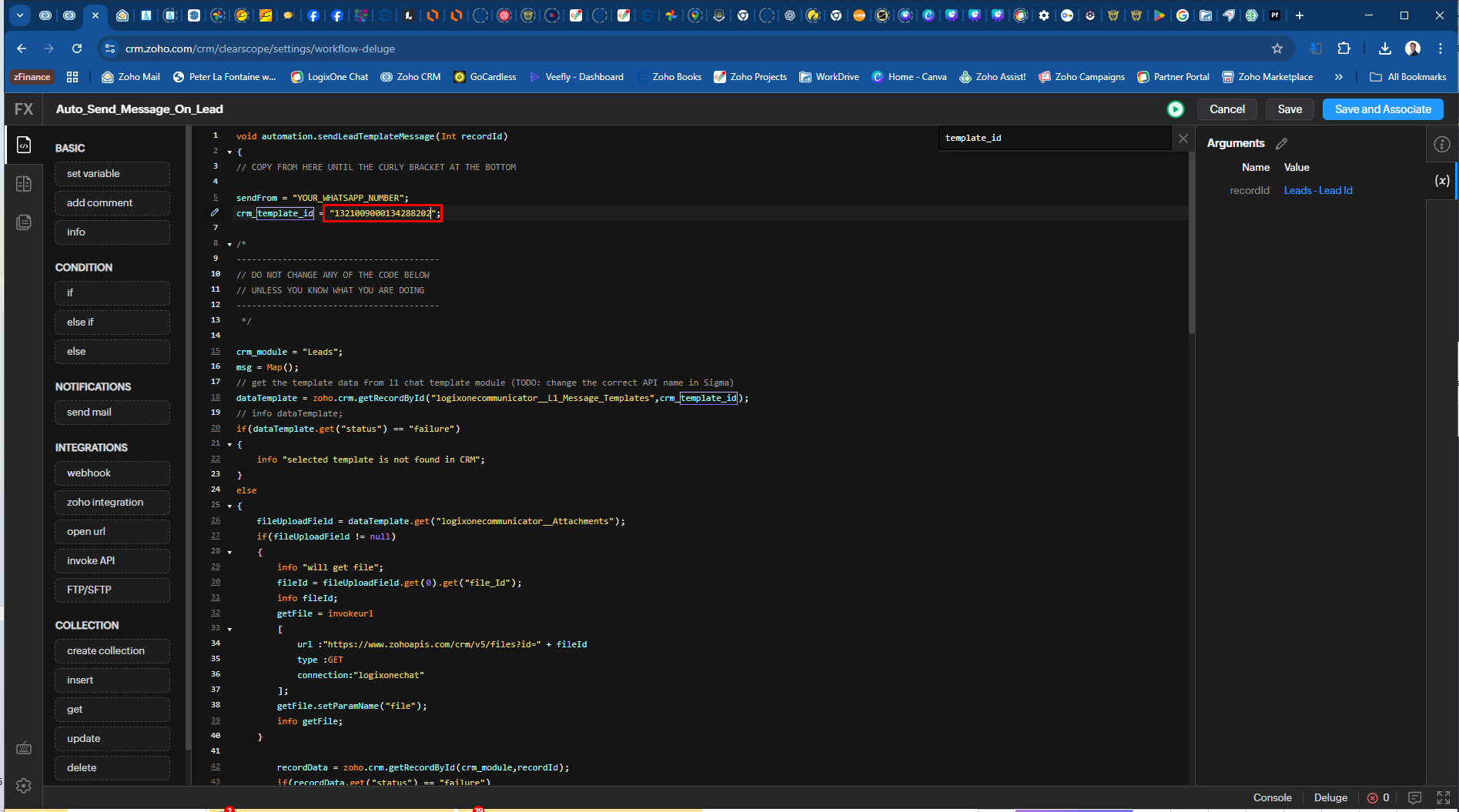This screenshot has height=812, width=1459.
Task: Open Leads - Lead Id argument value
Action: pos(1318,190)
